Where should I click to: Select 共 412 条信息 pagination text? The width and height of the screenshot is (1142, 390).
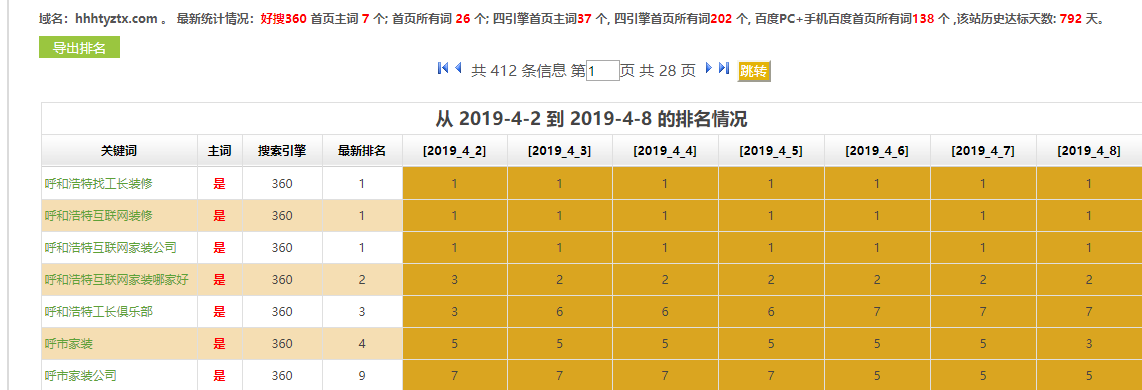click(519, 71)
